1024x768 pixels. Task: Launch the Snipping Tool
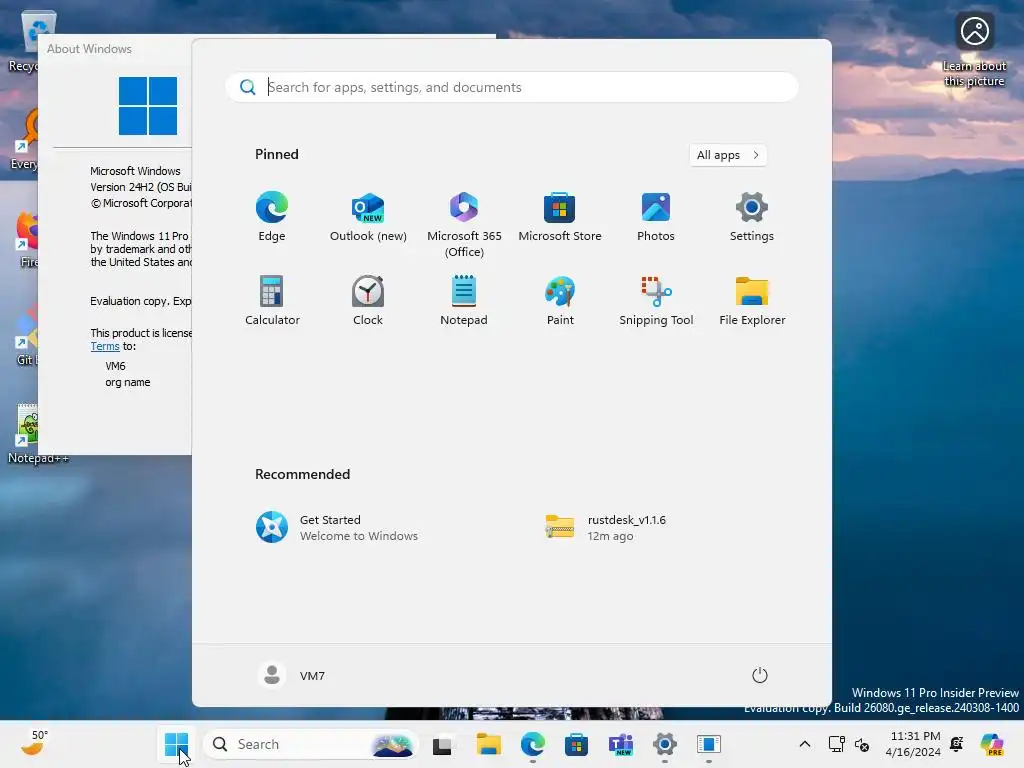tap(656, 300)
